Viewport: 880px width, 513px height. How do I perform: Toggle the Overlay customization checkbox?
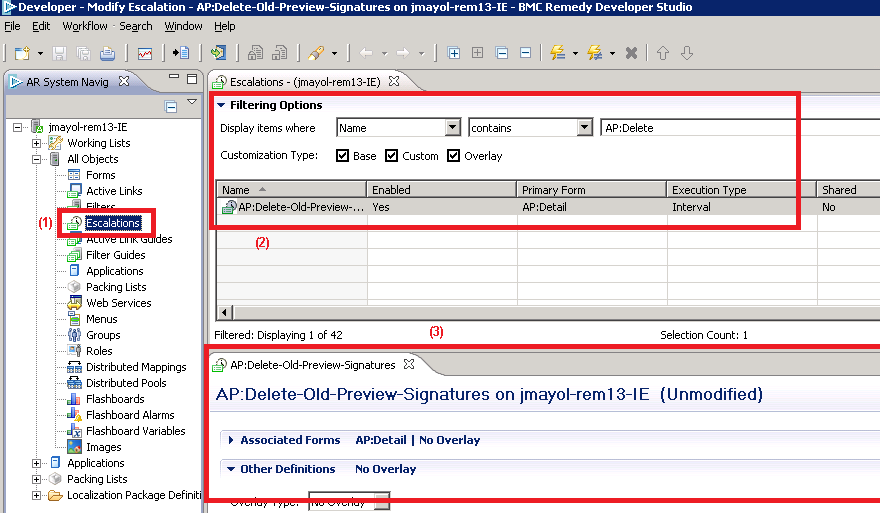click(x=453, y=155)
